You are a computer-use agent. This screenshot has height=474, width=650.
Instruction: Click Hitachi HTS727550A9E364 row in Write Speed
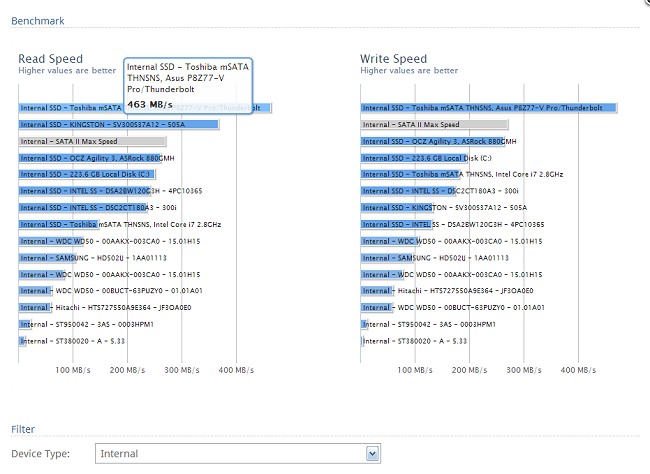(447, 291)
